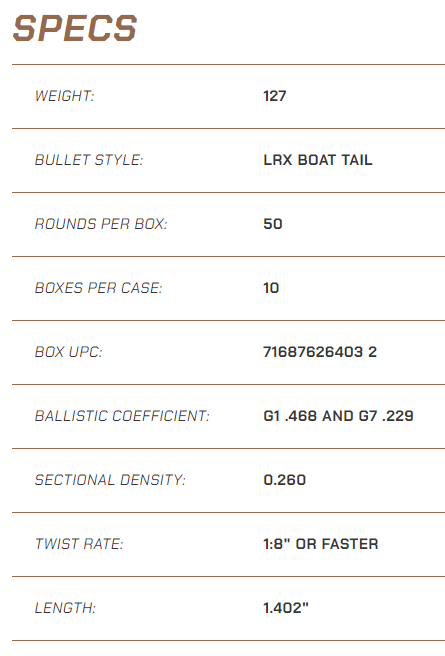Click the sectional density value 0.260
The width and height of the screenshot is (445, 656).
(284, 480)
